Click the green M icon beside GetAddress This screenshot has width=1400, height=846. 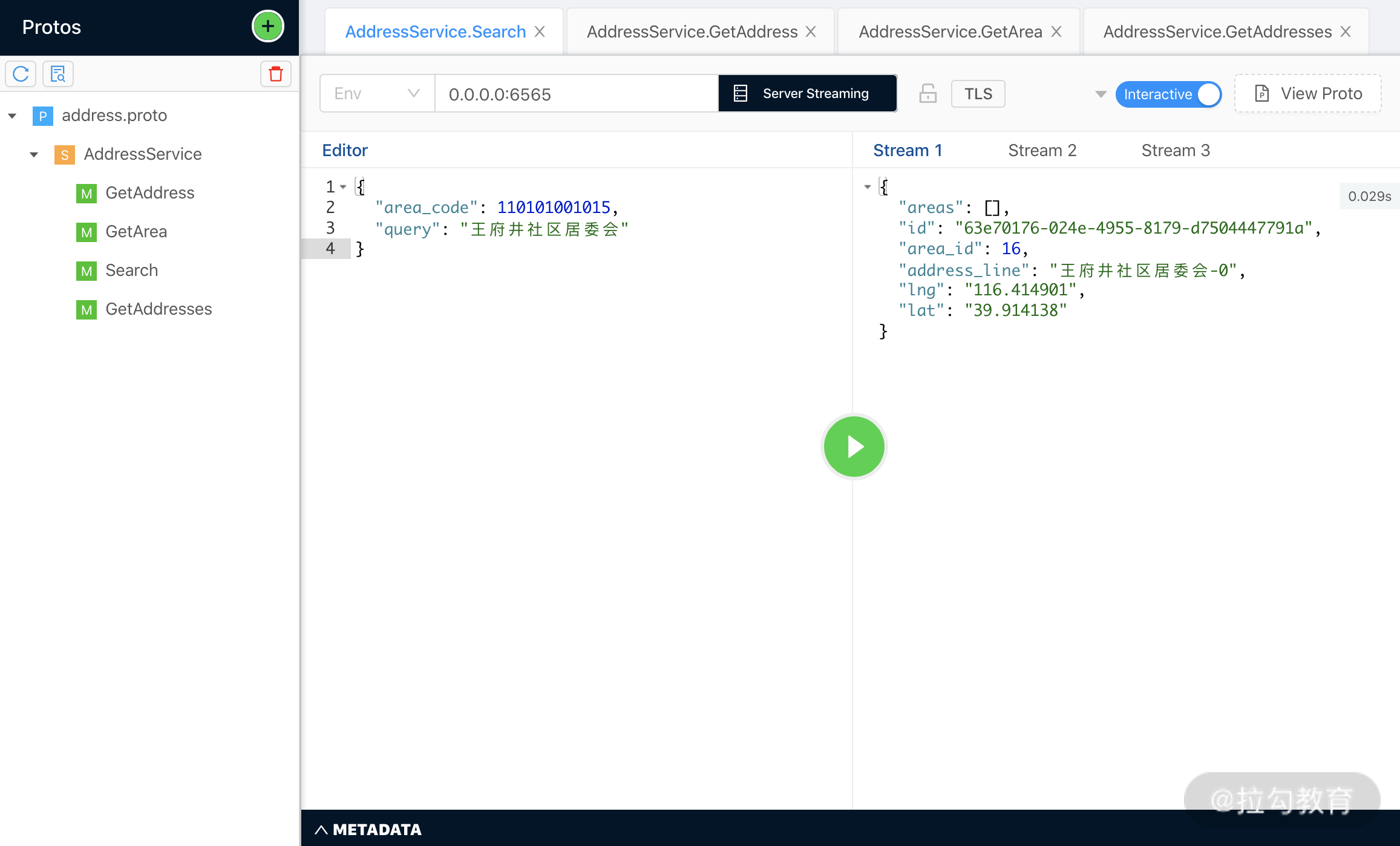coord(86,193)
